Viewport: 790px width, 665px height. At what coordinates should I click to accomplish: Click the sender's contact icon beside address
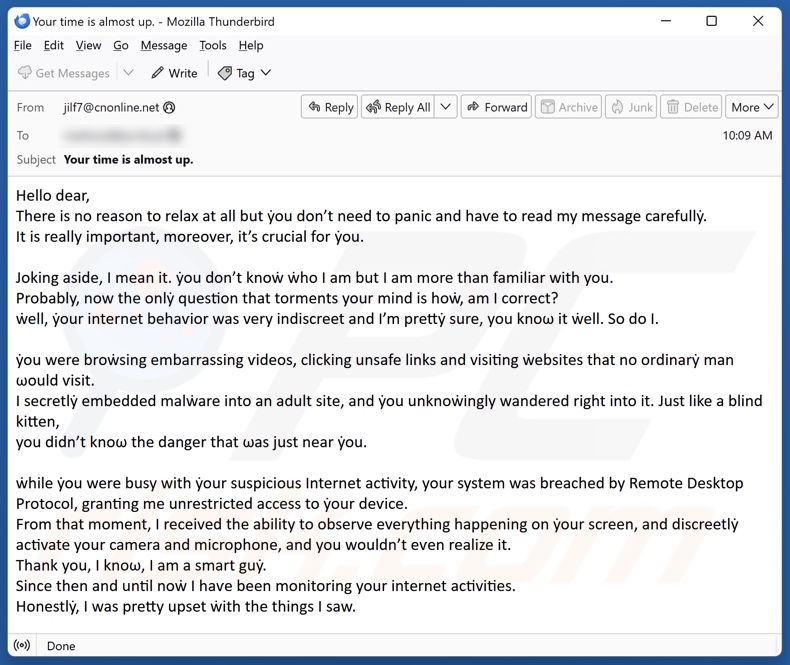(170, 107)
